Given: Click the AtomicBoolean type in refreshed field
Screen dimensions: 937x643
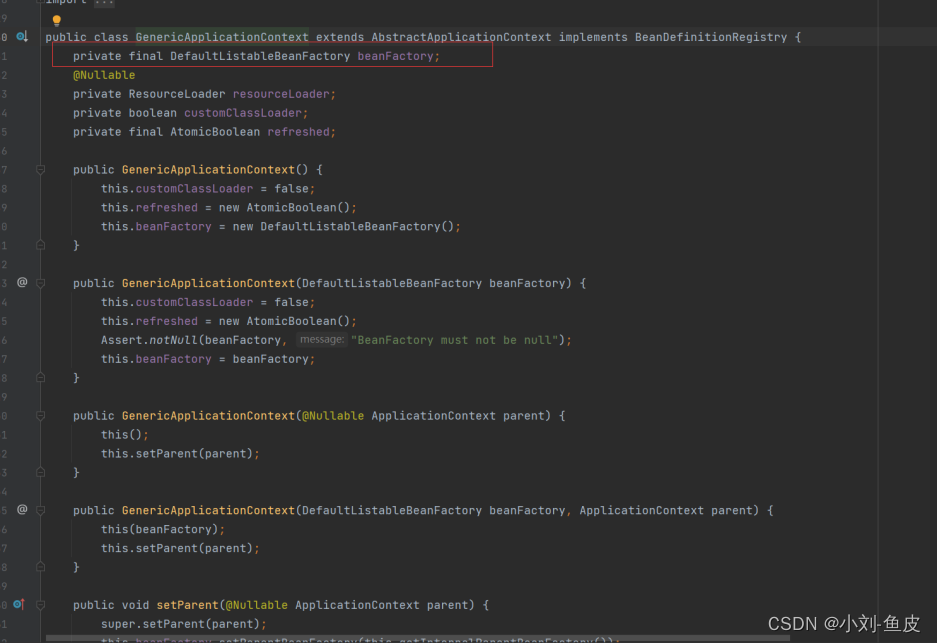Looking at the screenshot, I should (222, 131).
